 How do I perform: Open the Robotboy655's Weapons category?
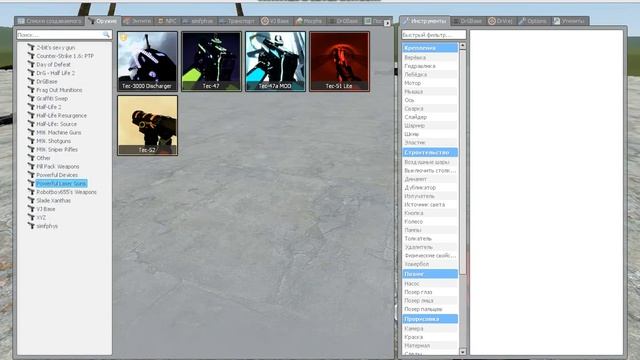tap(66, 192)
